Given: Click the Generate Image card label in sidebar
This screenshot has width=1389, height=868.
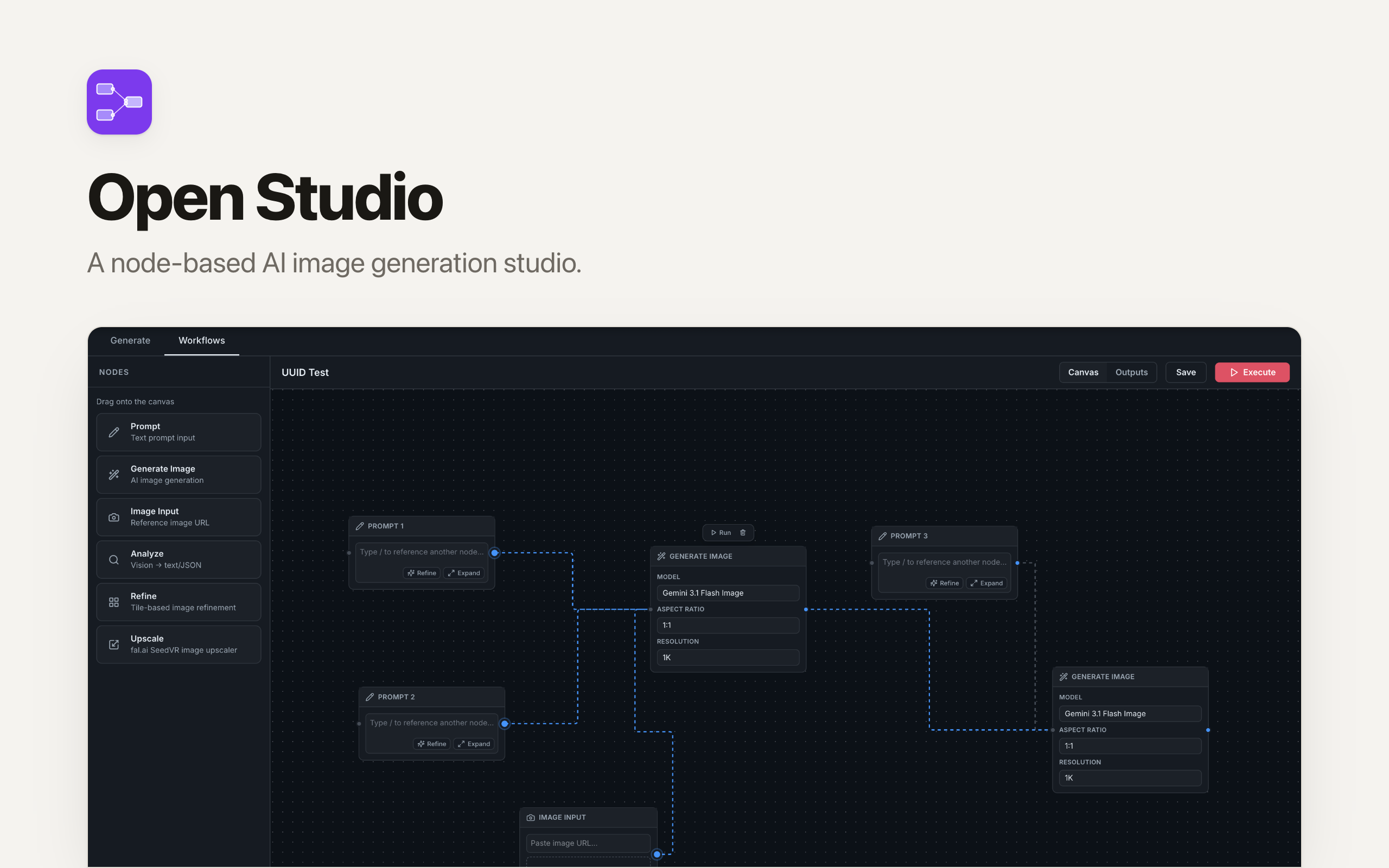Looking at the screenshot, I should (163, 468).
